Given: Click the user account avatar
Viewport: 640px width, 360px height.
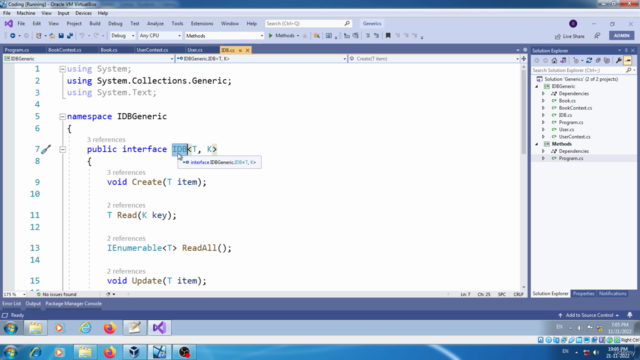Looking at the screenshot, I should coord(573,24).
